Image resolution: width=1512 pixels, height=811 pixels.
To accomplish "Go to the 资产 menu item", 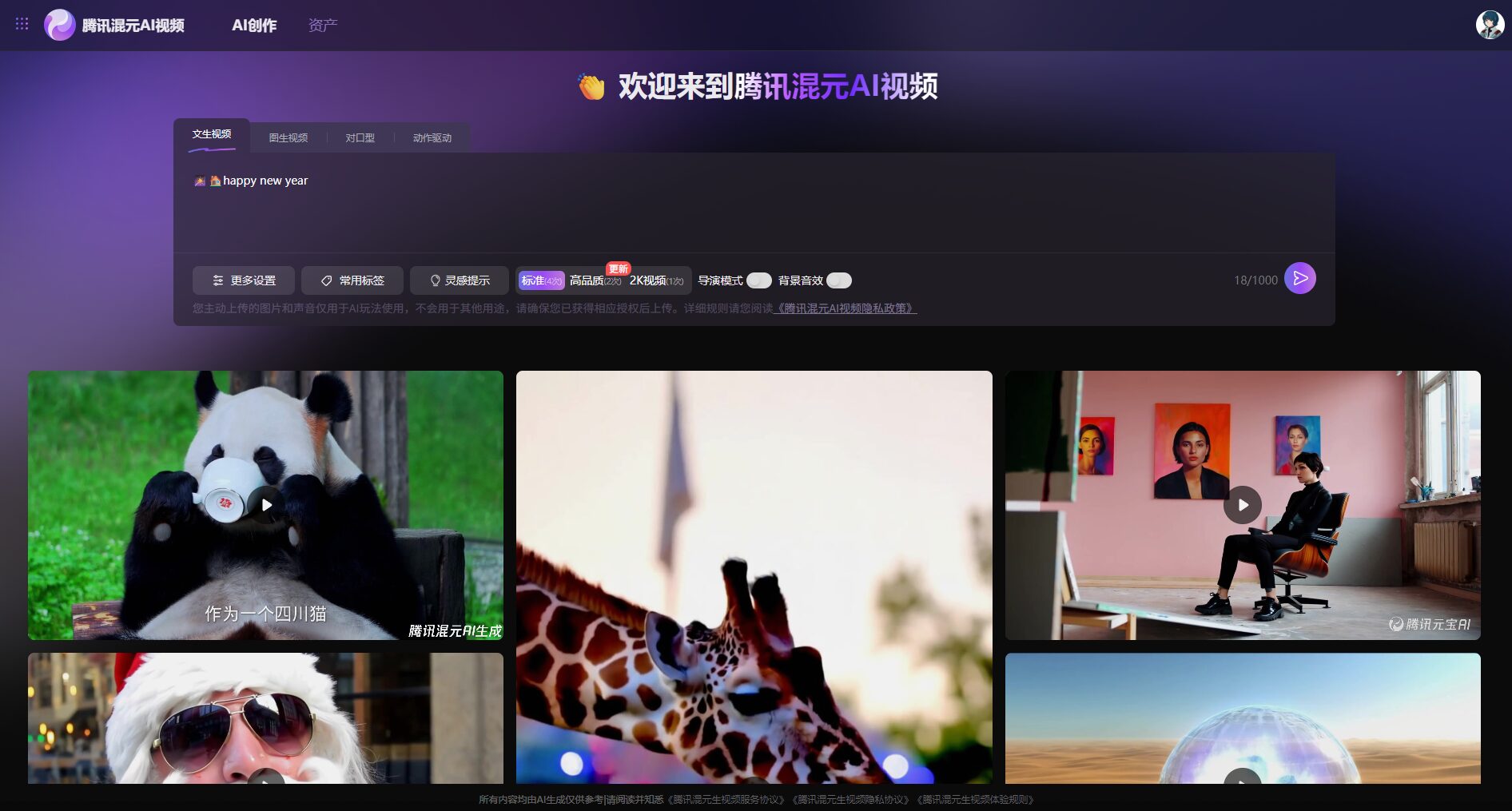I will 323,26.
